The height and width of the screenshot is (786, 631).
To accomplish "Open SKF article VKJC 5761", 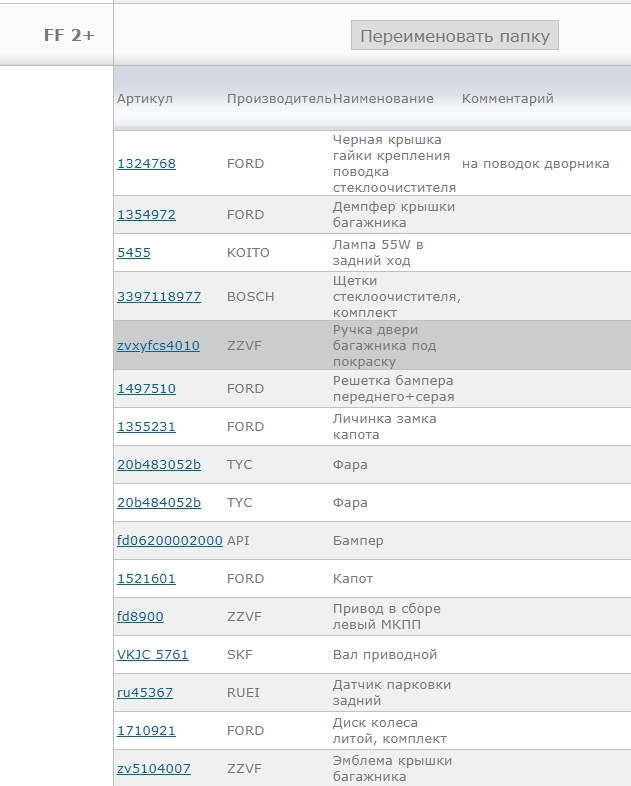I will [x=152, y=654].
